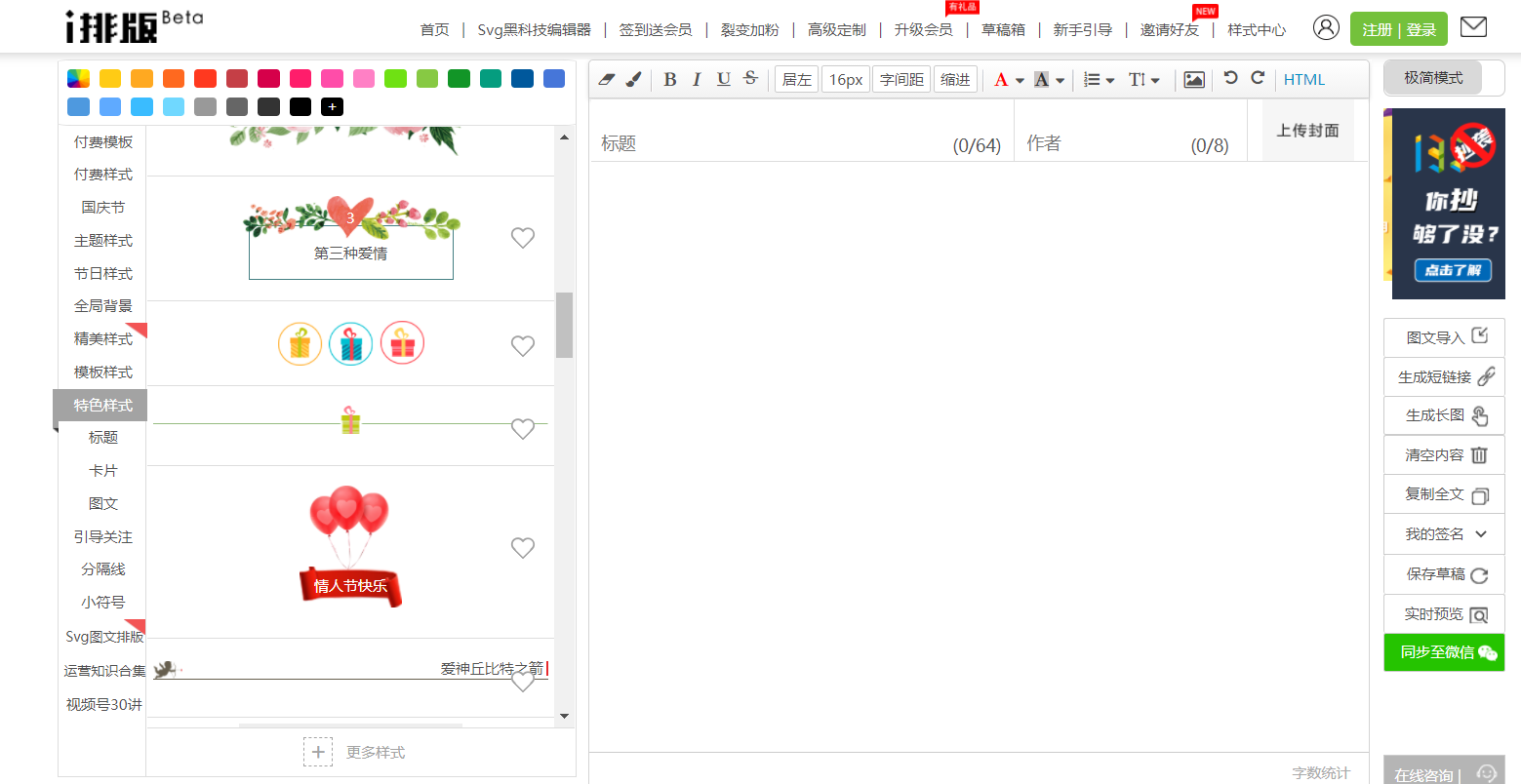1521x784 pixels.
Task: Open 实时预览 preview
Action: coord(1444,614)
